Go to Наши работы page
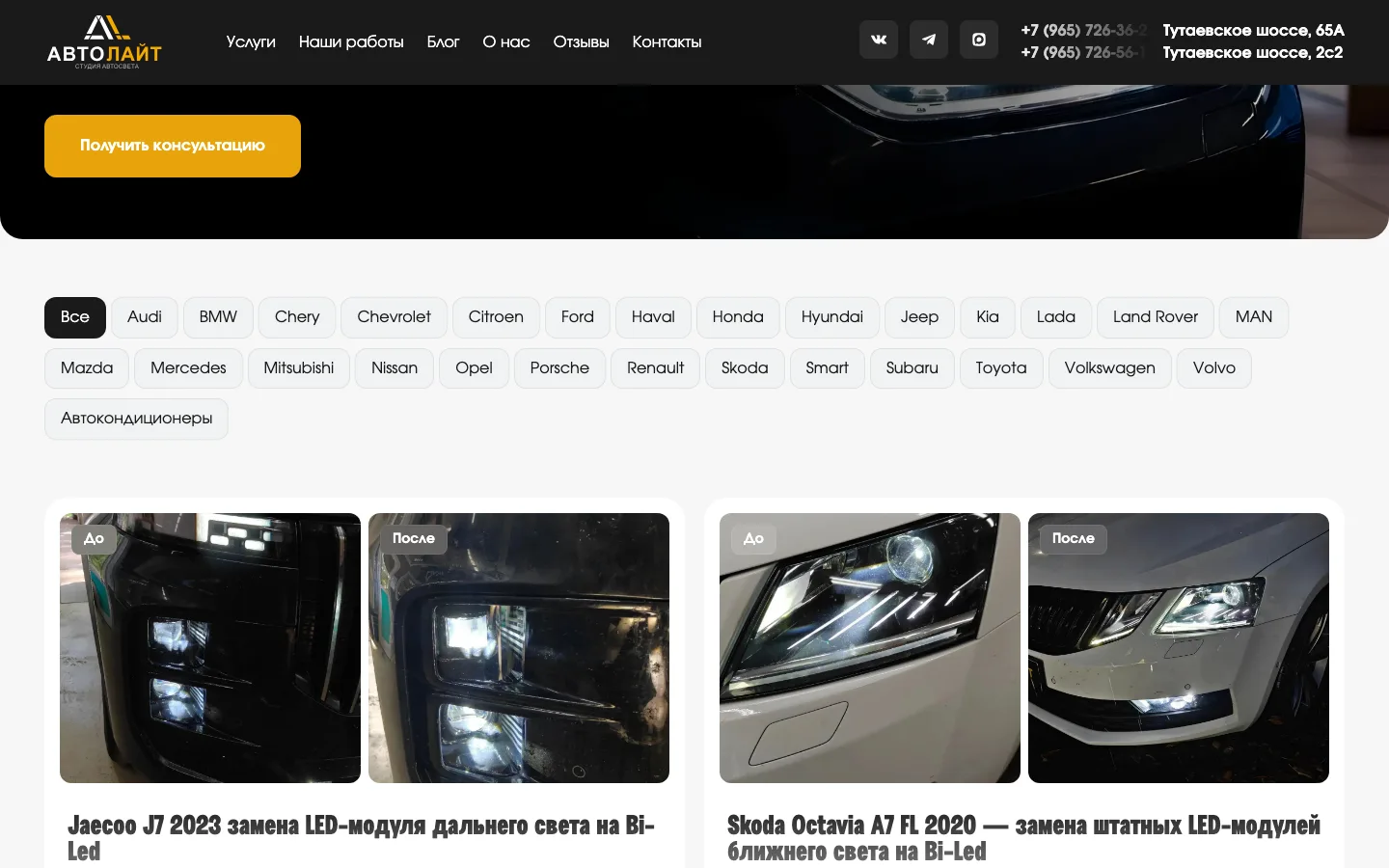This screenshot has height=868, width=1389. 351,41
